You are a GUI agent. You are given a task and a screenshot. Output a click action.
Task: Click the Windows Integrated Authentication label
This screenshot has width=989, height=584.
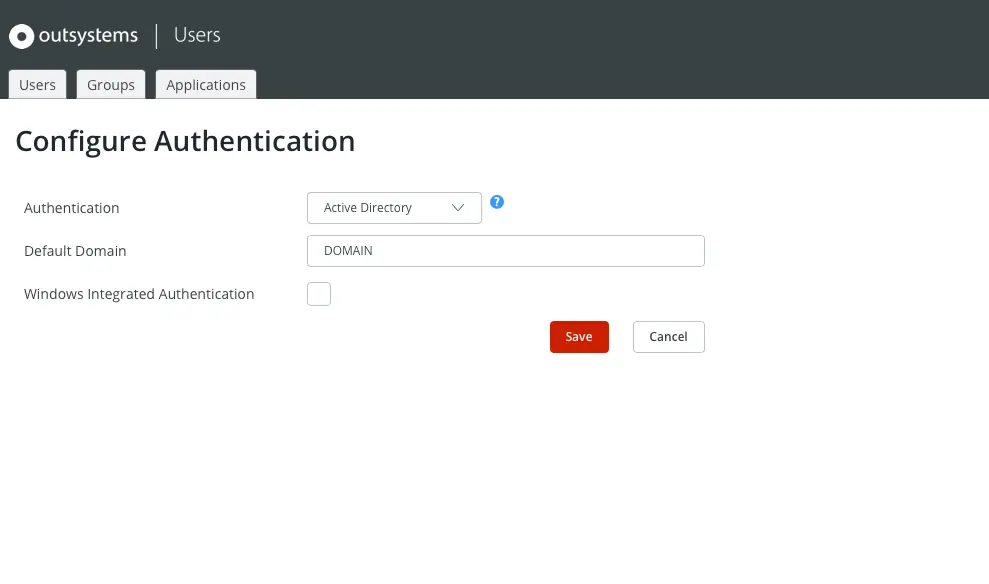pyautogui.click(x=139, y=294)
